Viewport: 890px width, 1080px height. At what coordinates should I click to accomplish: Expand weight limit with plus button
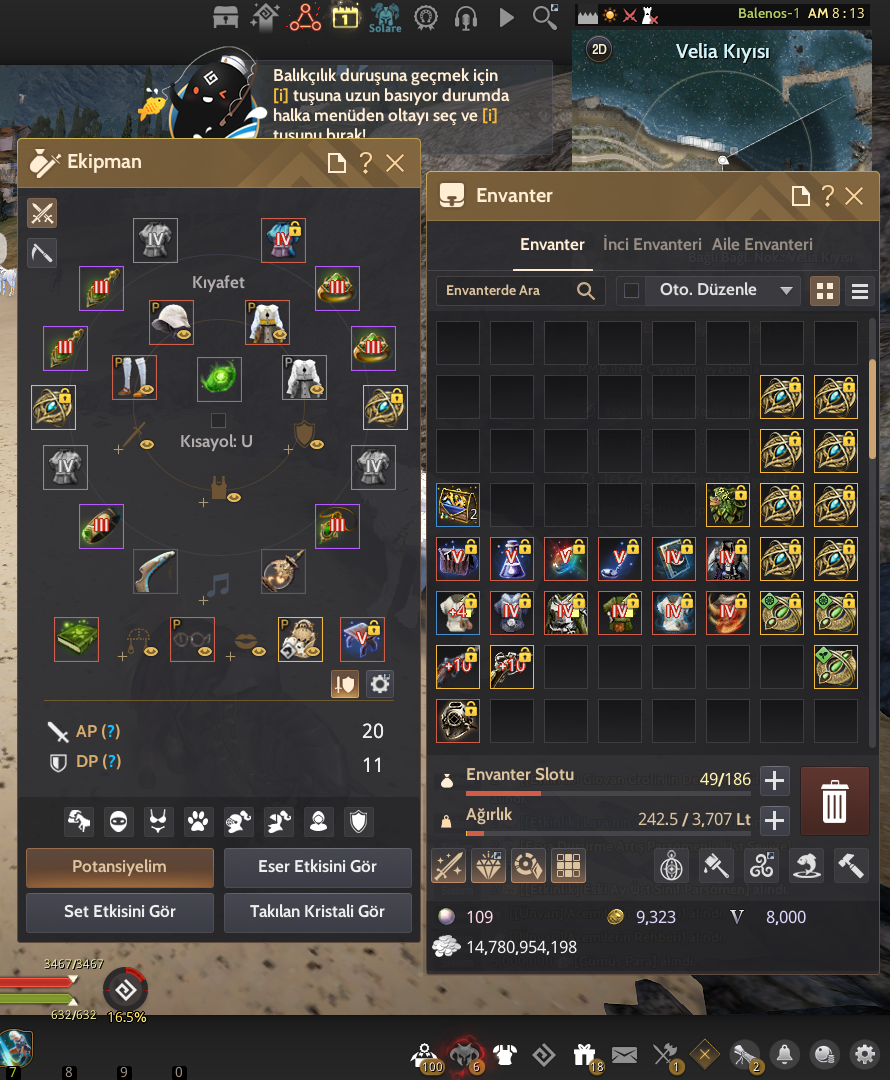click(x=774, y=820)
